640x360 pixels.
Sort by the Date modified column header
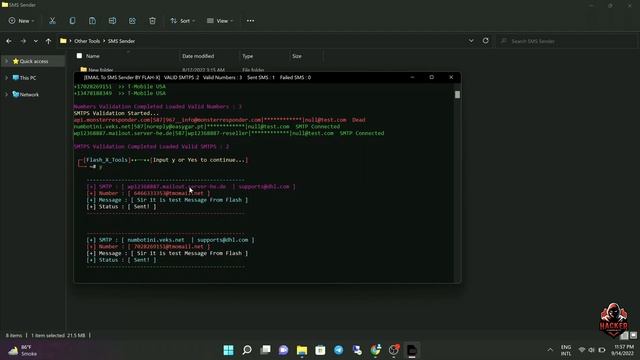[x=198, y=56]
